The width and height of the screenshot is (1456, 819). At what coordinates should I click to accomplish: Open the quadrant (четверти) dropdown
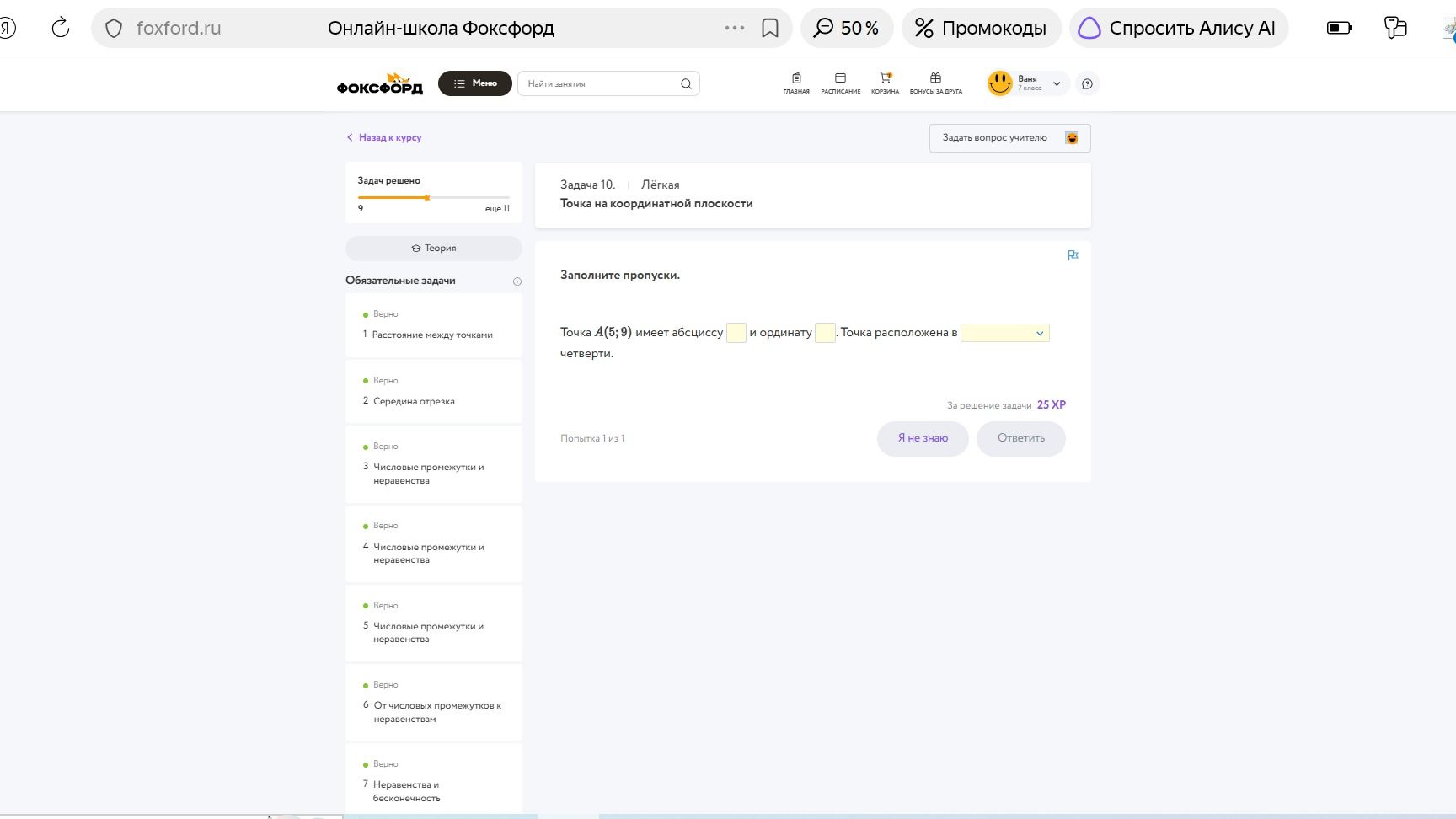[x=1005, y=333]
